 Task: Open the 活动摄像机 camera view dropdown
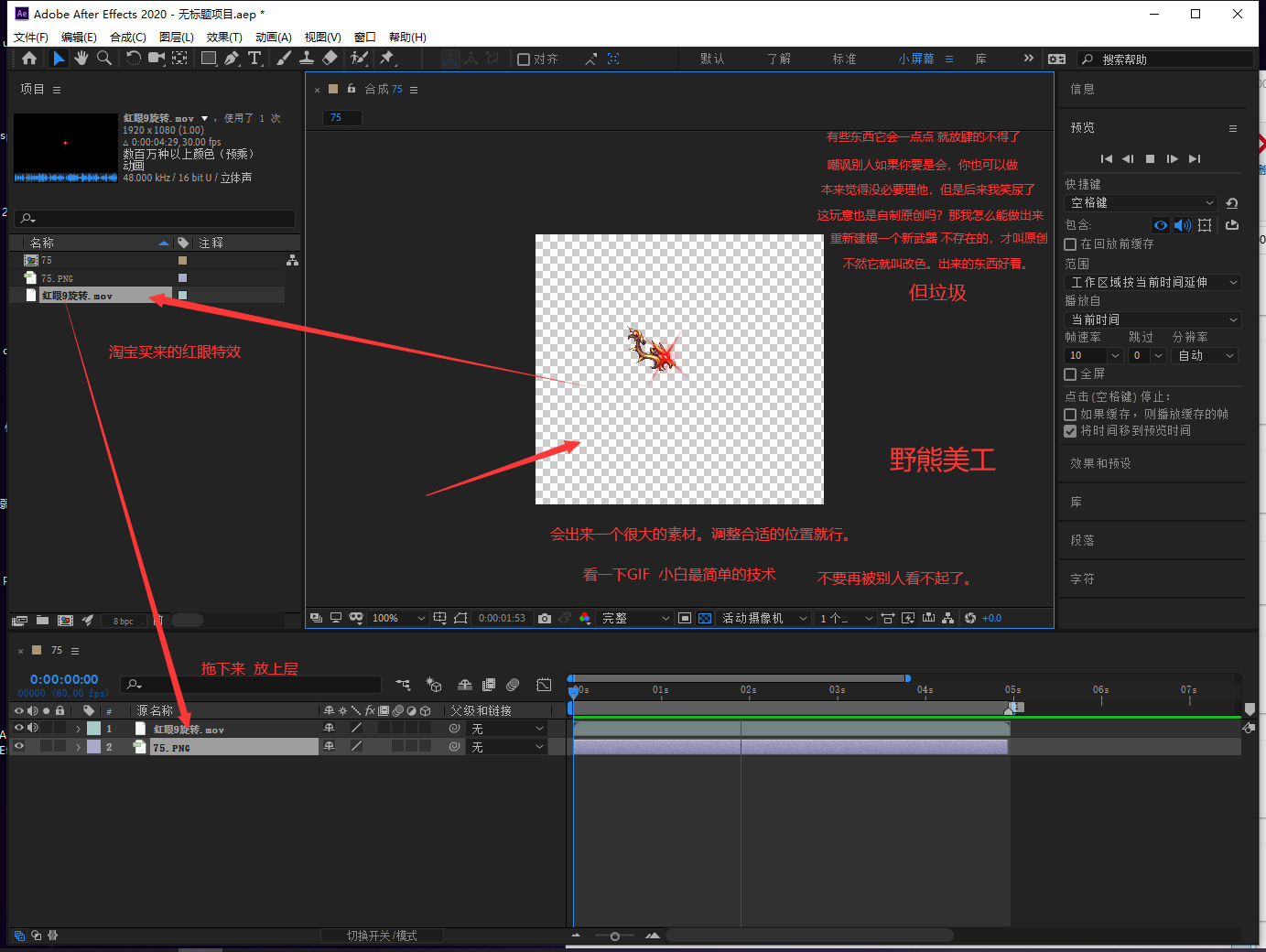[x=764, y=619]
